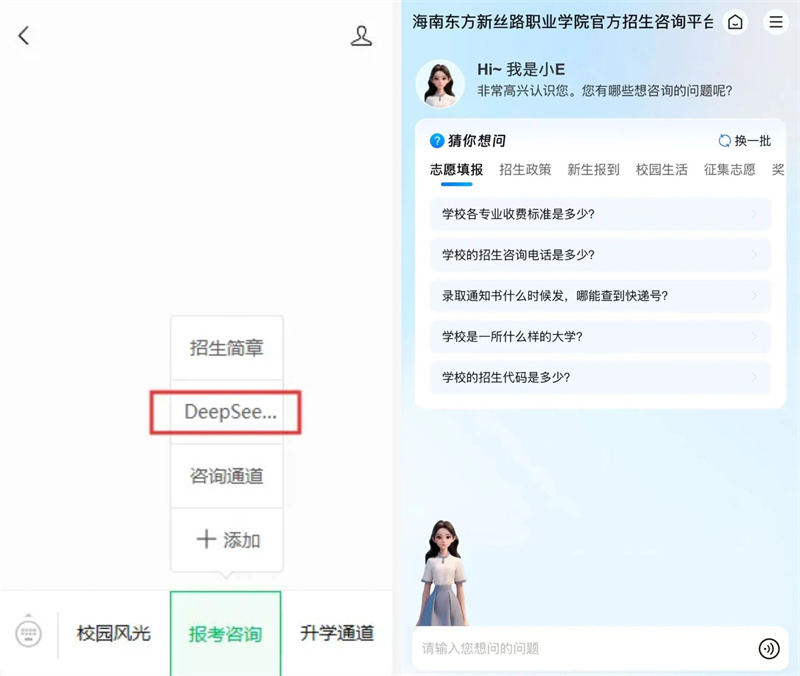The height and width of the screenshot is (676, 800).
Task: Tap the 小E avatar at top
Action: click(440, 83)
